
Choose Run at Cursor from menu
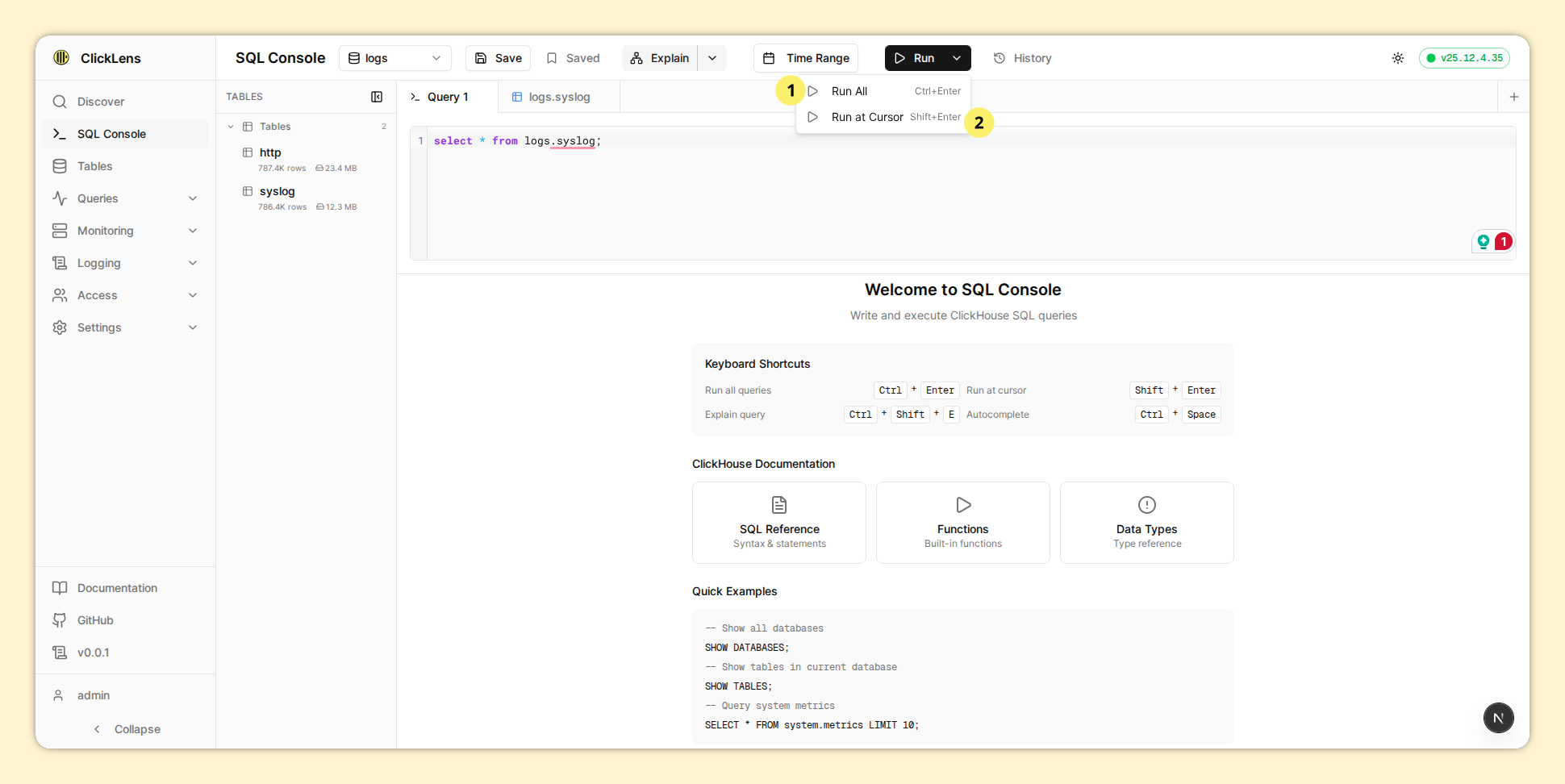click(x=867, y=117)
